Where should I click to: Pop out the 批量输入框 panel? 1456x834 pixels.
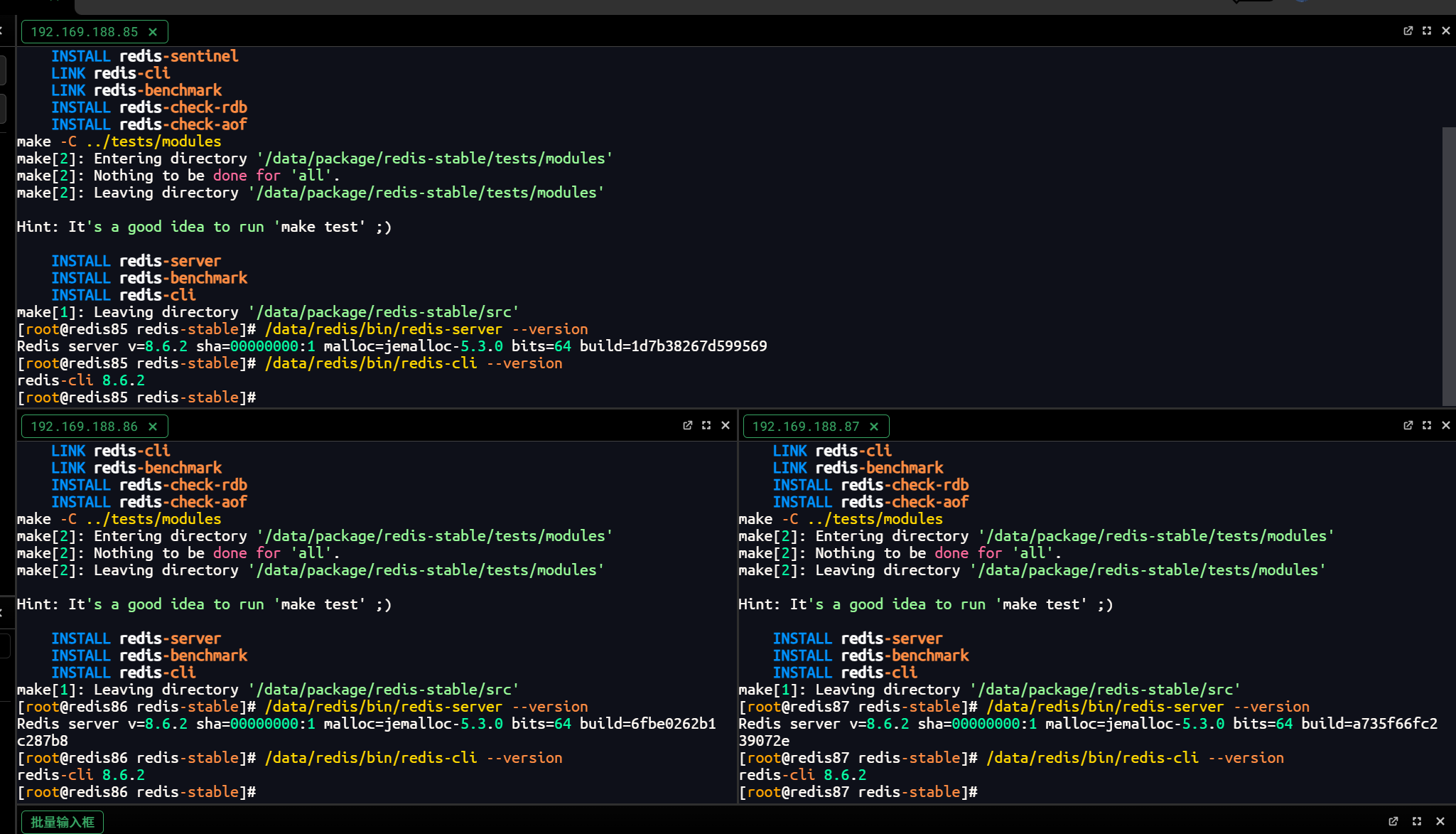click(x=1393, y=821)
